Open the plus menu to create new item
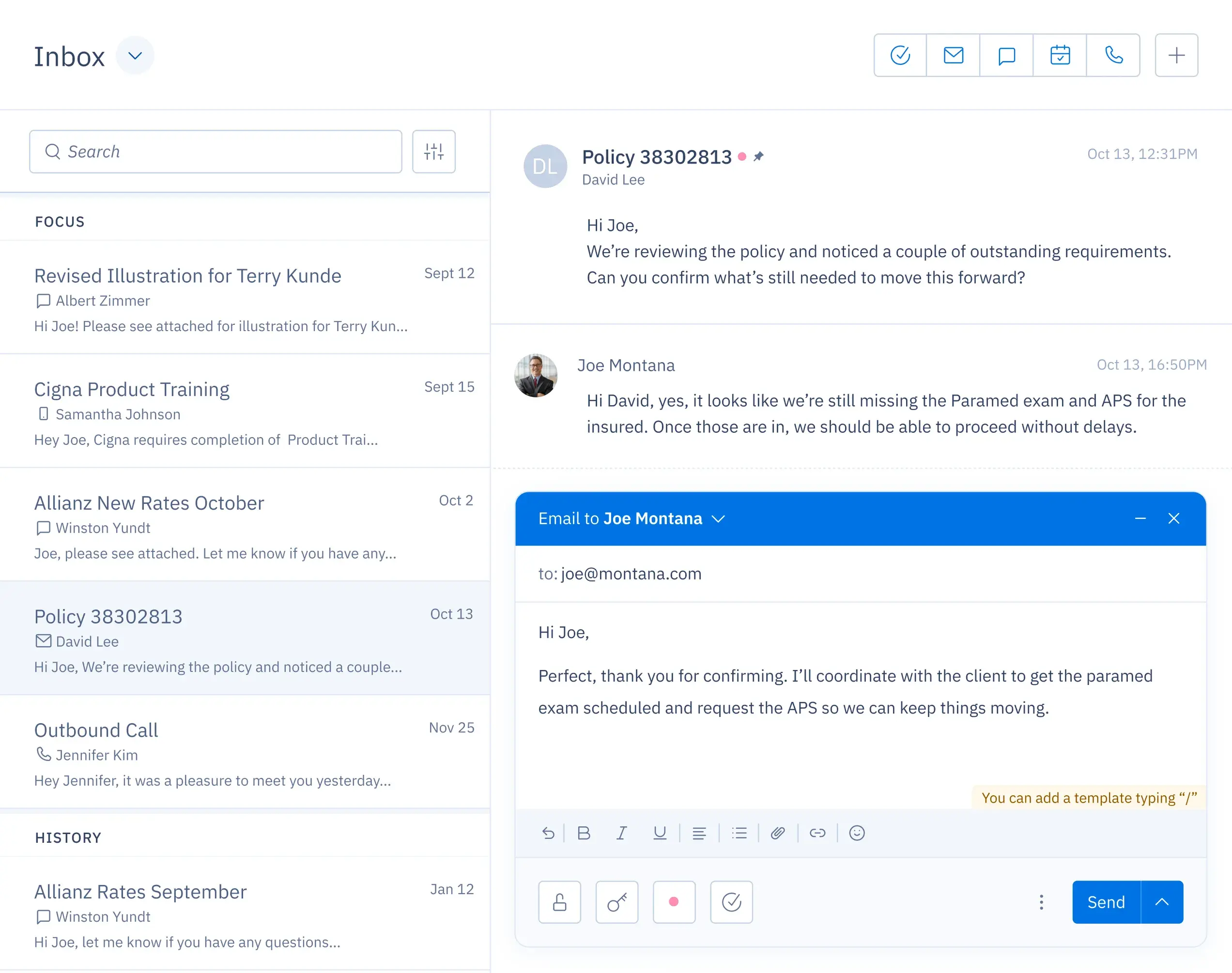This screenshot has height=973, width=1232. (1177, 55)
